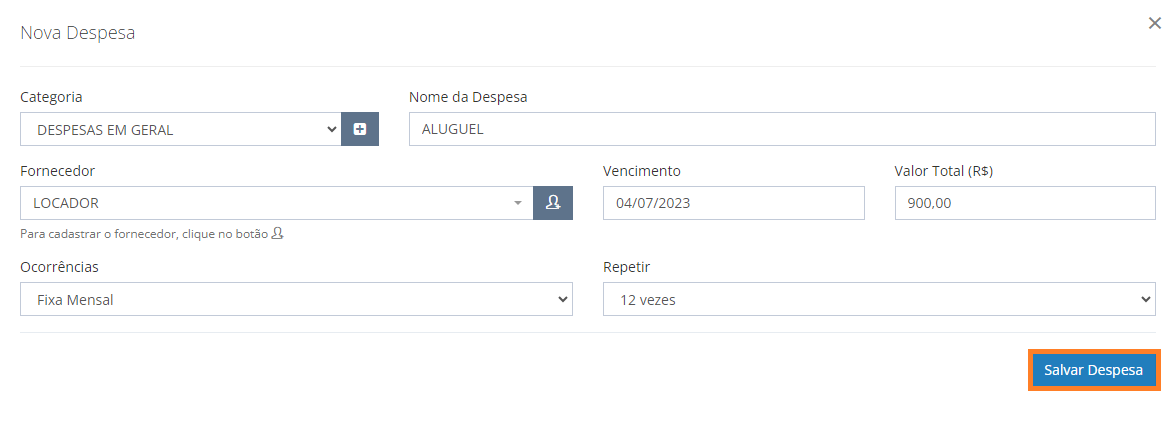1176x422 pixels.
Task: Click the LOCADOR text in the Fornecedor field
Action: [66, 203]
